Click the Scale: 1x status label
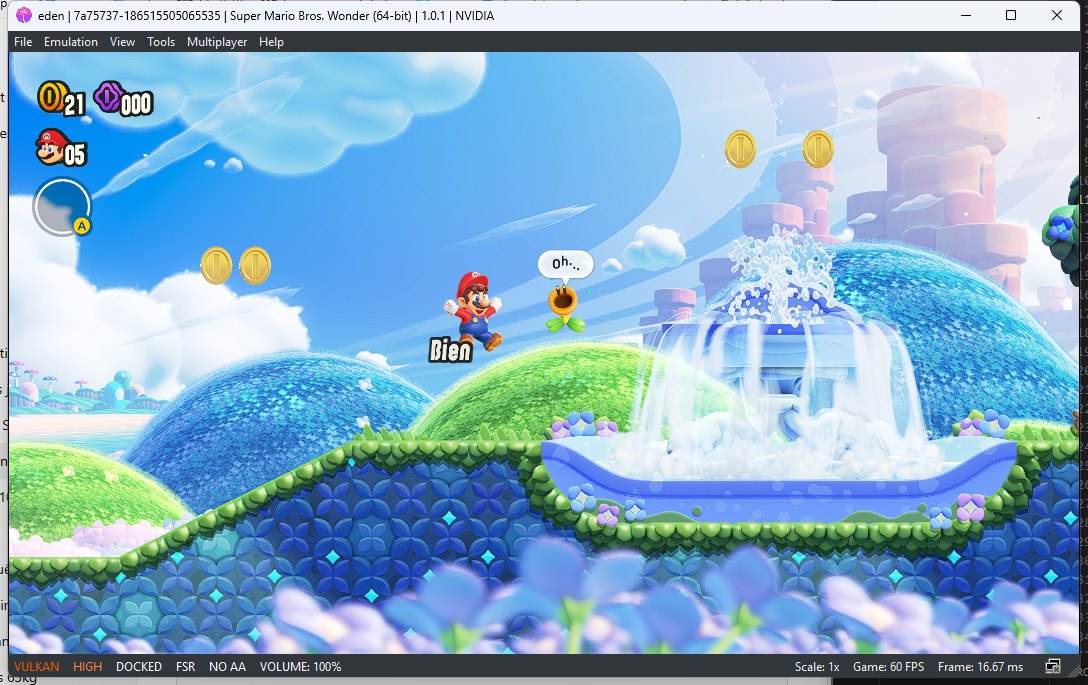 (817, 666)
